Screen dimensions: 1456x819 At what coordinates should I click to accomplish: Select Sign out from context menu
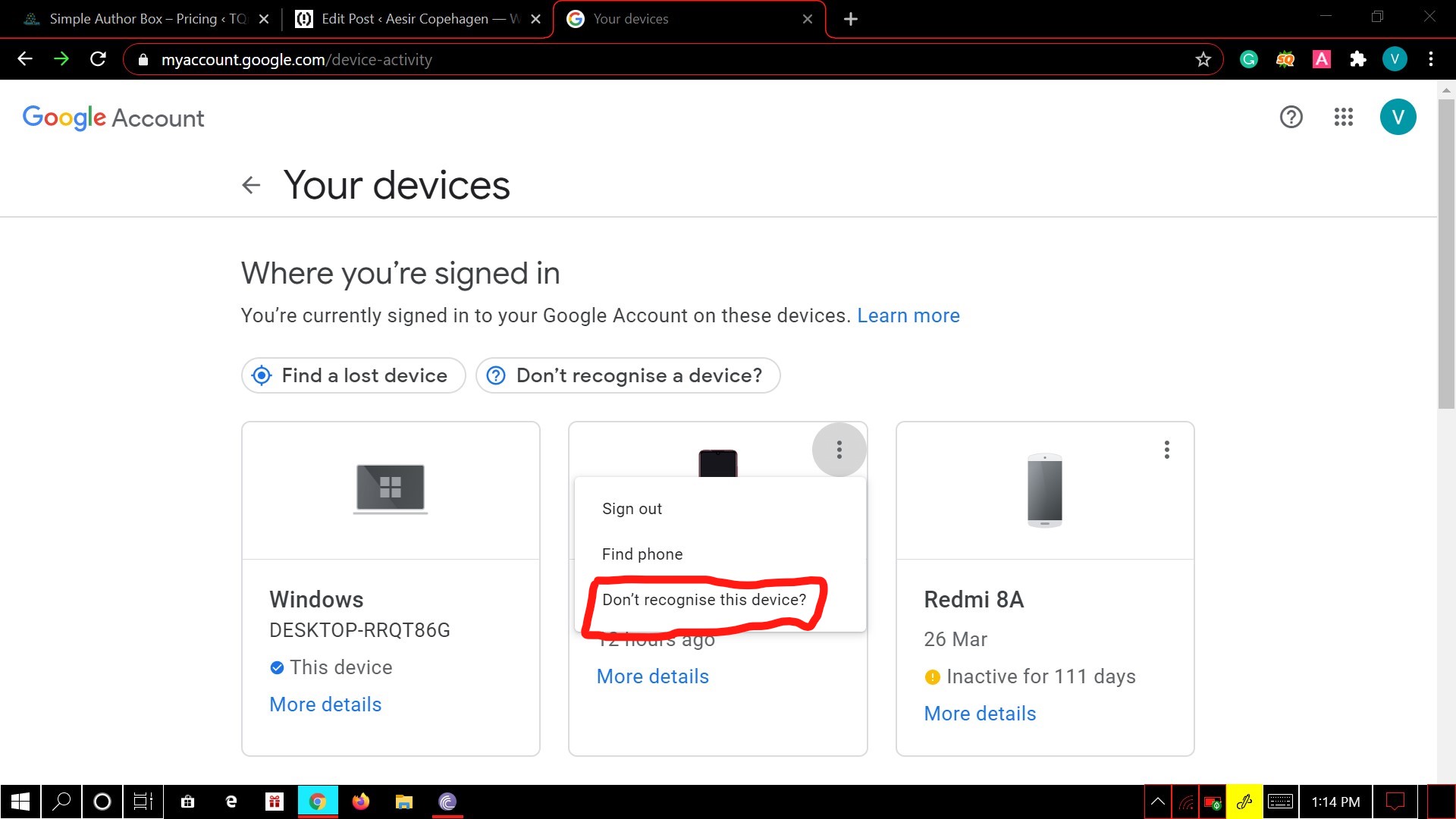coord(631,508)
